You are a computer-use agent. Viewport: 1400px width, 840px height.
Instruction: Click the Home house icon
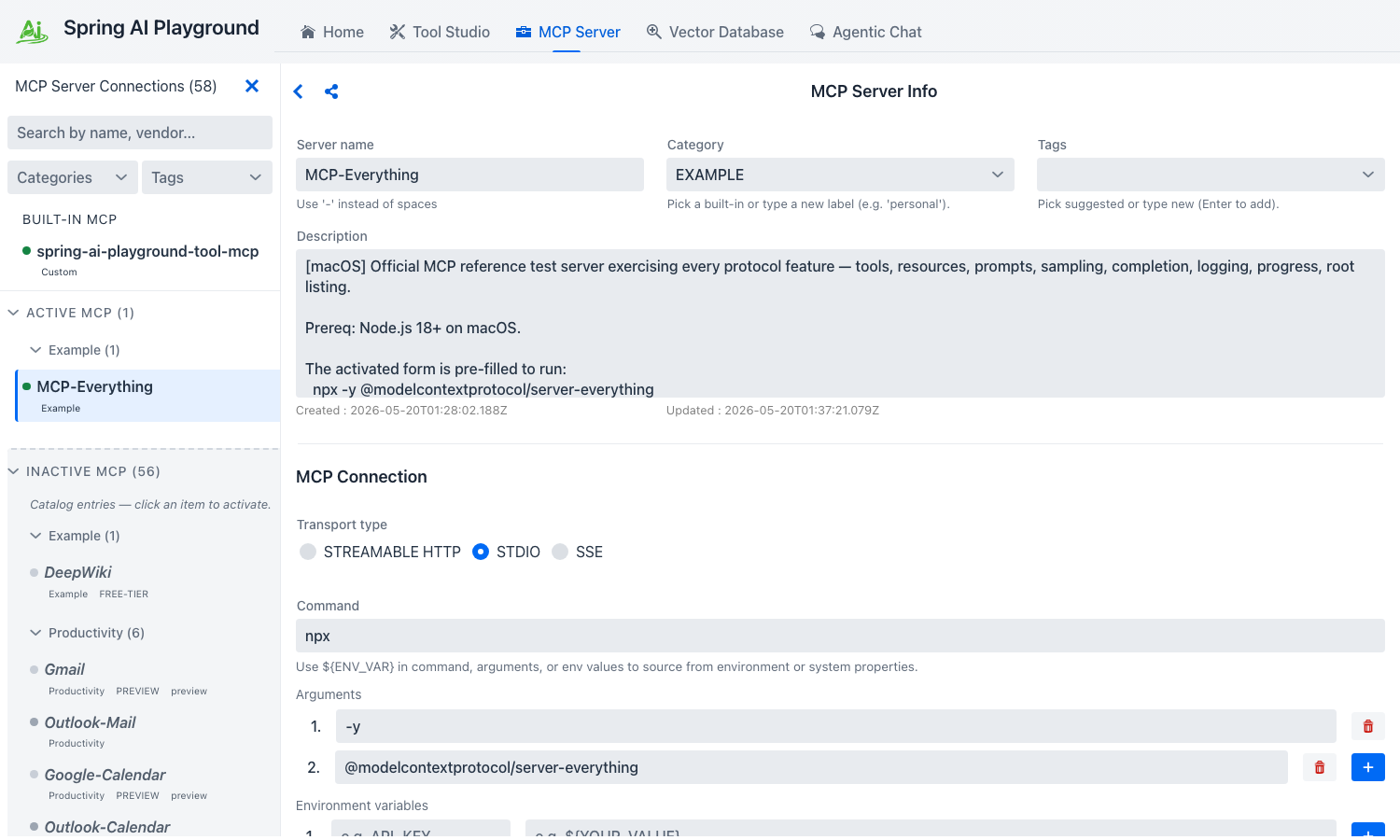[x=308, y=32]
